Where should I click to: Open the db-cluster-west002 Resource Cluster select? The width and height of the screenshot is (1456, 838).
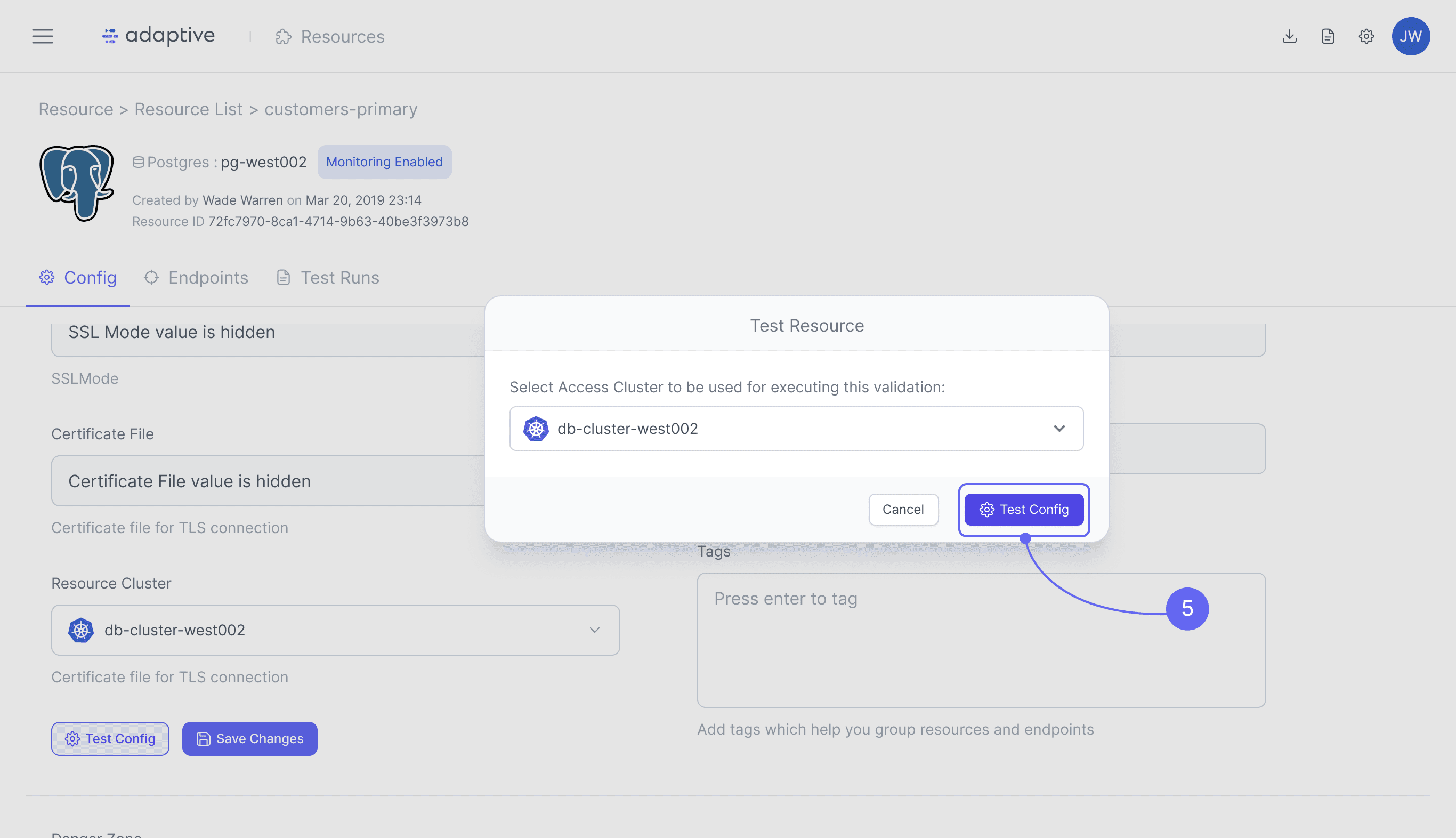click(x=335, y=630)
